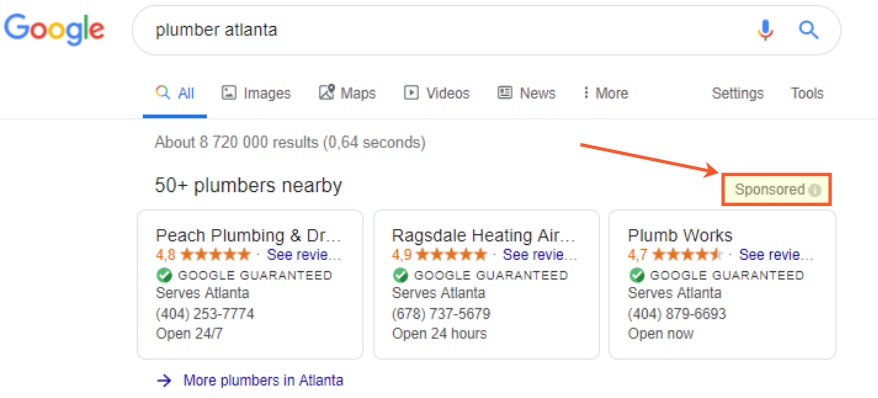The height and width of the screenshot is (398, 878).
Task: Click the arrow beside More plumbers in Atlanta
Action: click(x=164, y=381)
